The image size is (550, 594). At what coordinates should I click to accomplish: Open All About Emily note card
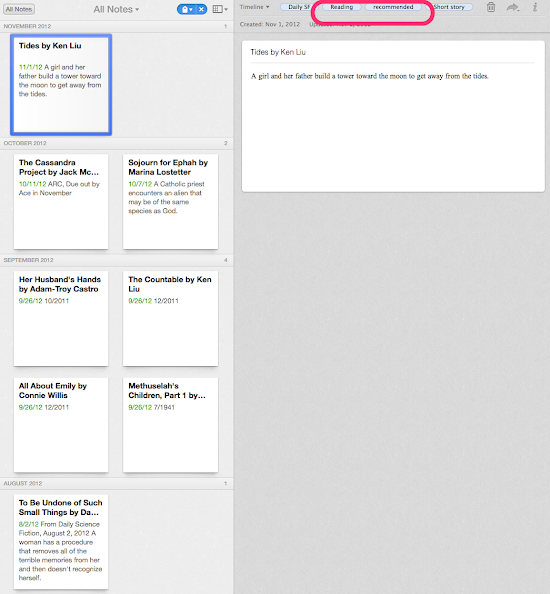pos(61,425)
